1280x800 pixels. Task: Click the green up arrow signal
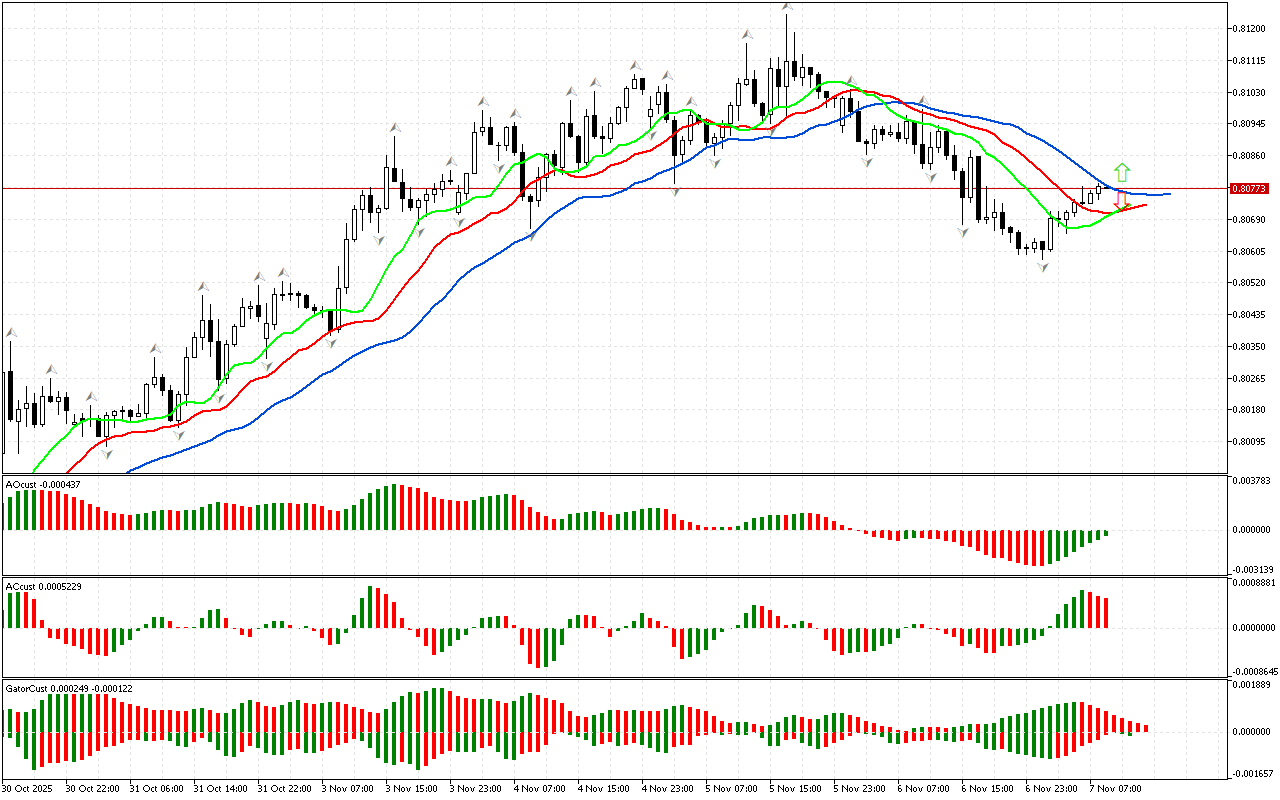coord(1122,171)
